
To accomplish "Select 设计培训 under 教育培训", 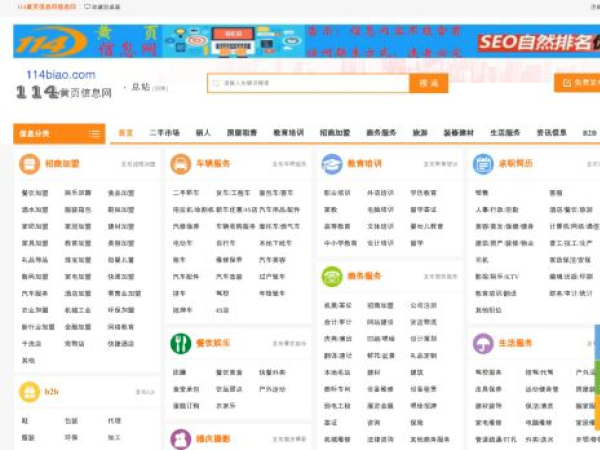I will 380,243.
